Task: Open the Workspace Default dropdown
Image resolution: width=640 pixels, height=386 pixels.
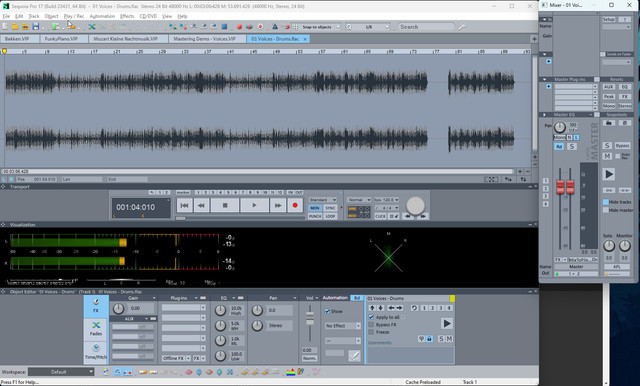Action: tap(61, 372)
